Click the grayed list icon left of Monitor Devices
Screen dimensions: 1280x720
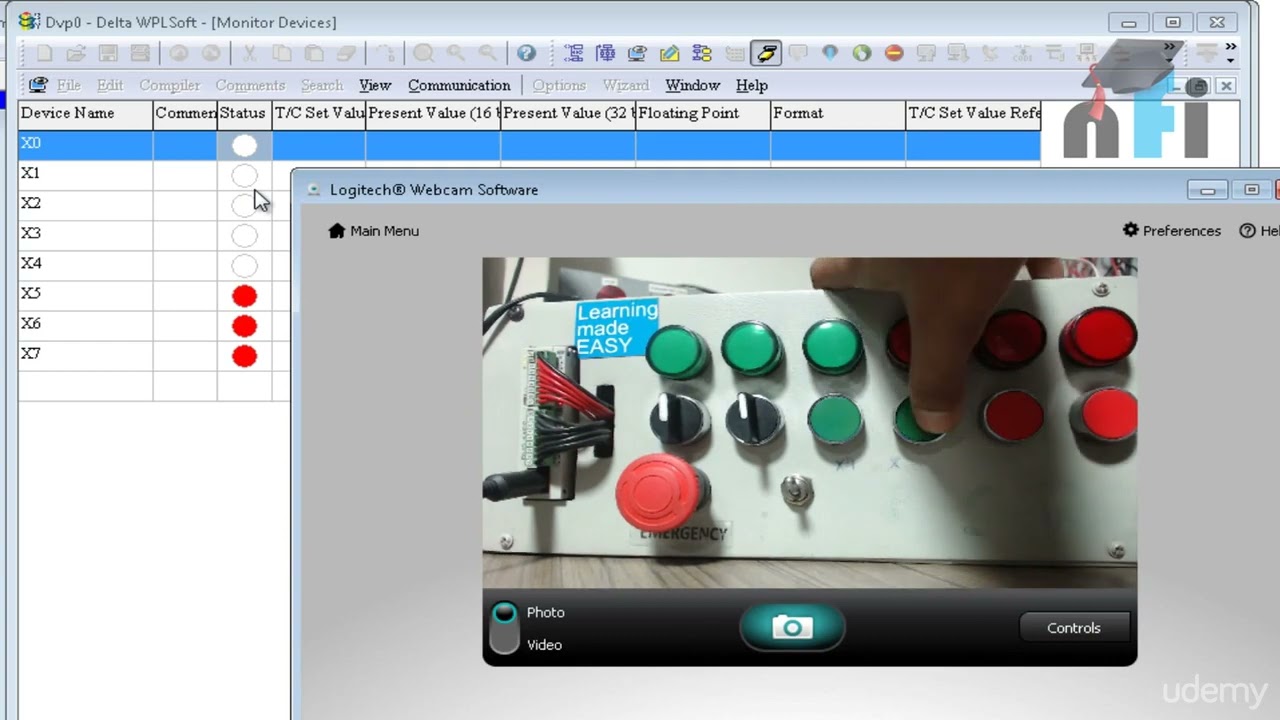pos(734,53)
